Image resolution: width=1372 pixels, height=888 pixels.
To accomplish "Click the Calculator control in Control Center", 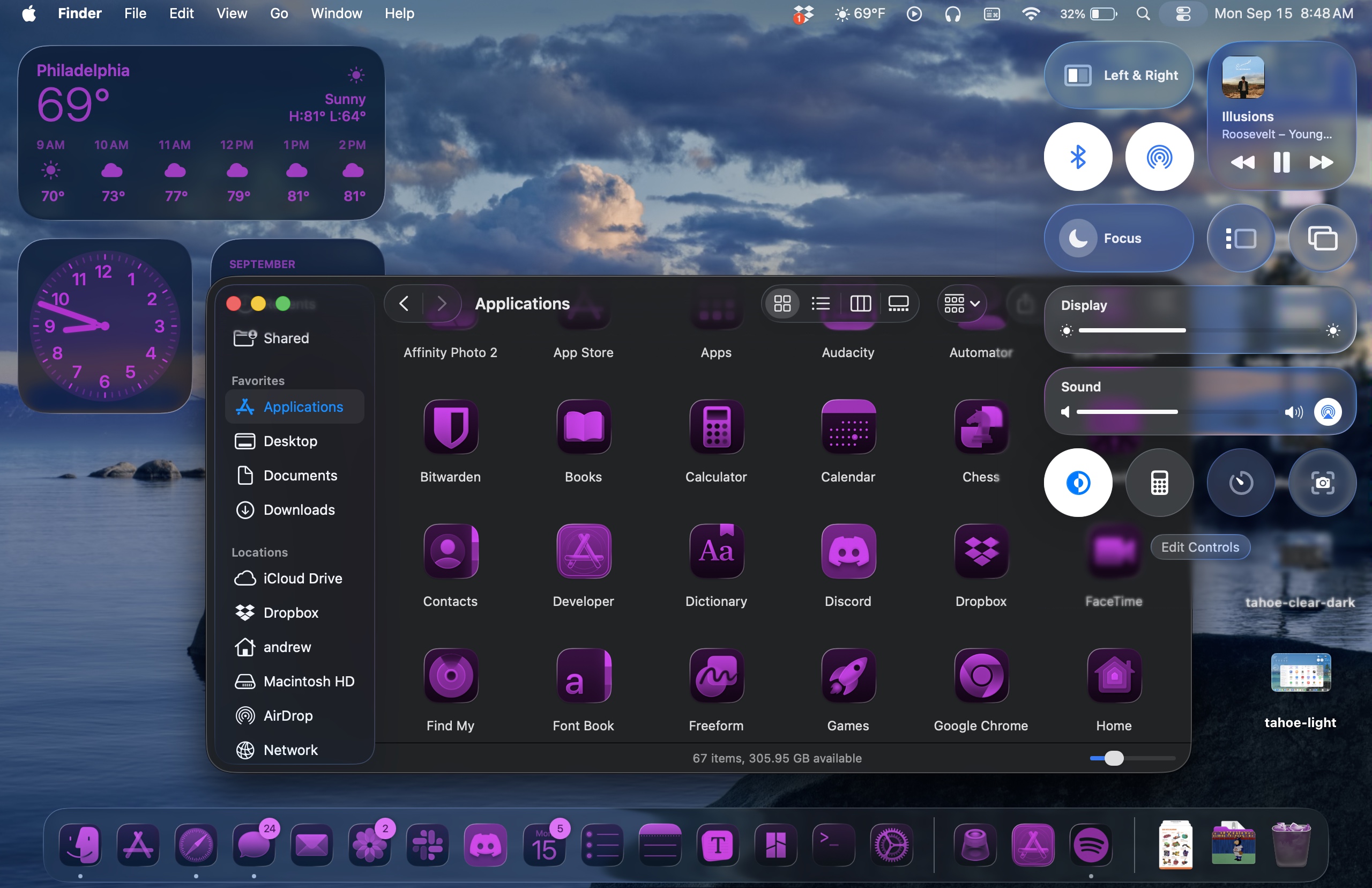I will 1159,483.
